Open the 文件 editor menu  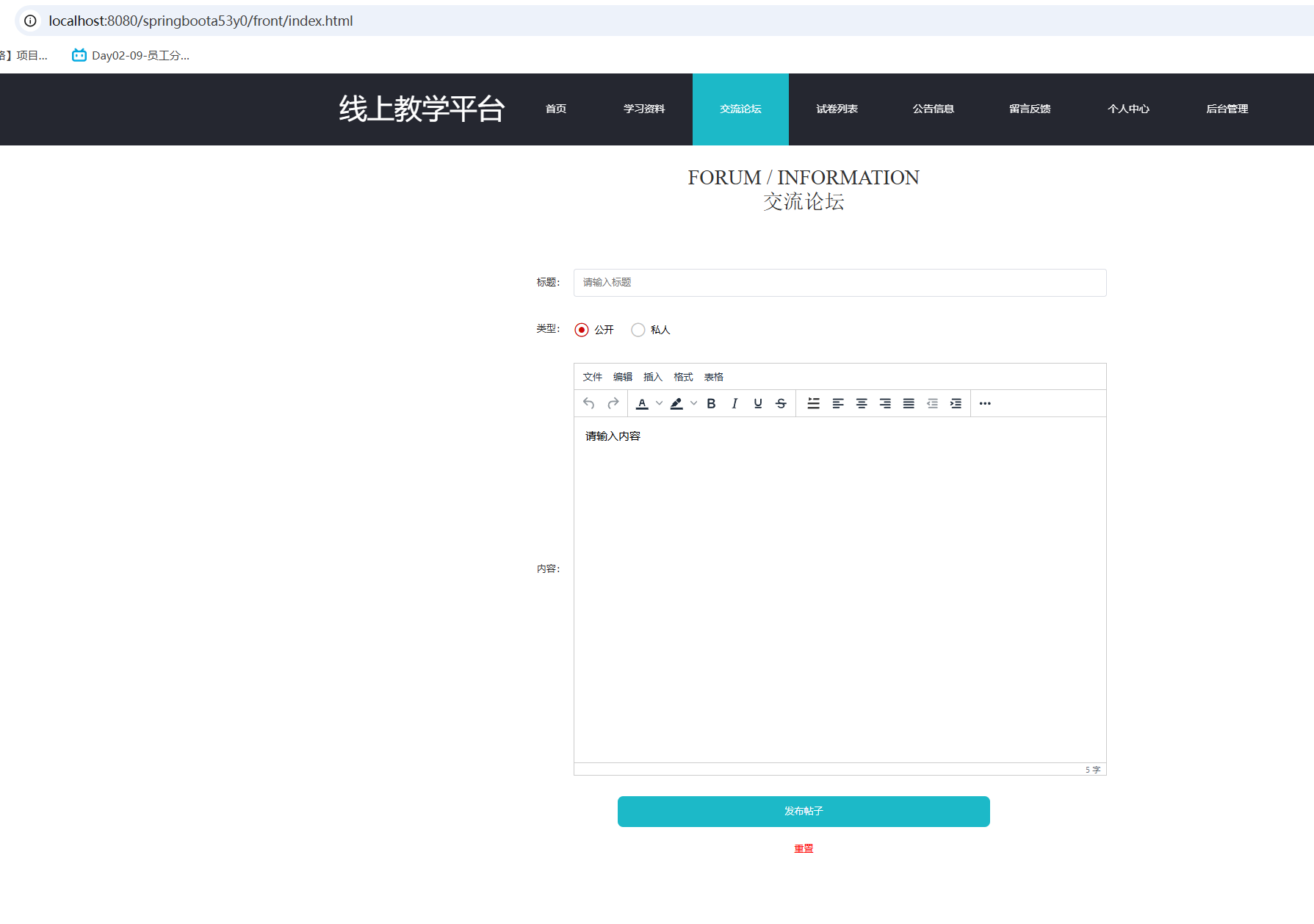pos(593,377)
